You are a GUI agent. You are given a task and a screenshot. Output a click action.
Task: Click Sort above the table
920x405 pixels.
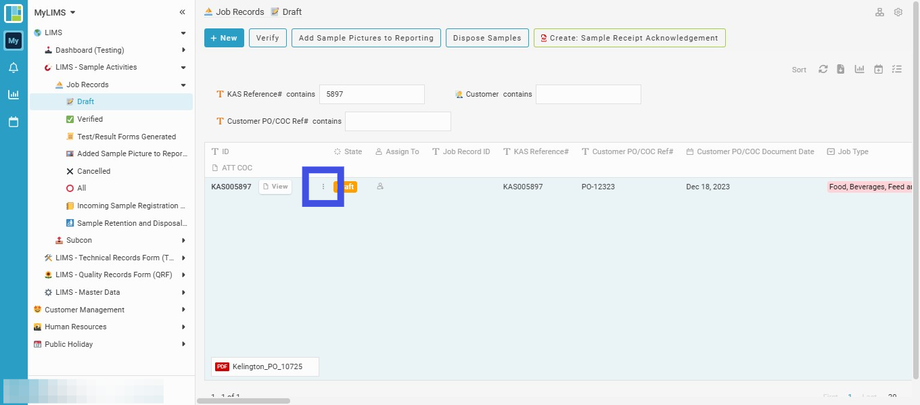799,70
